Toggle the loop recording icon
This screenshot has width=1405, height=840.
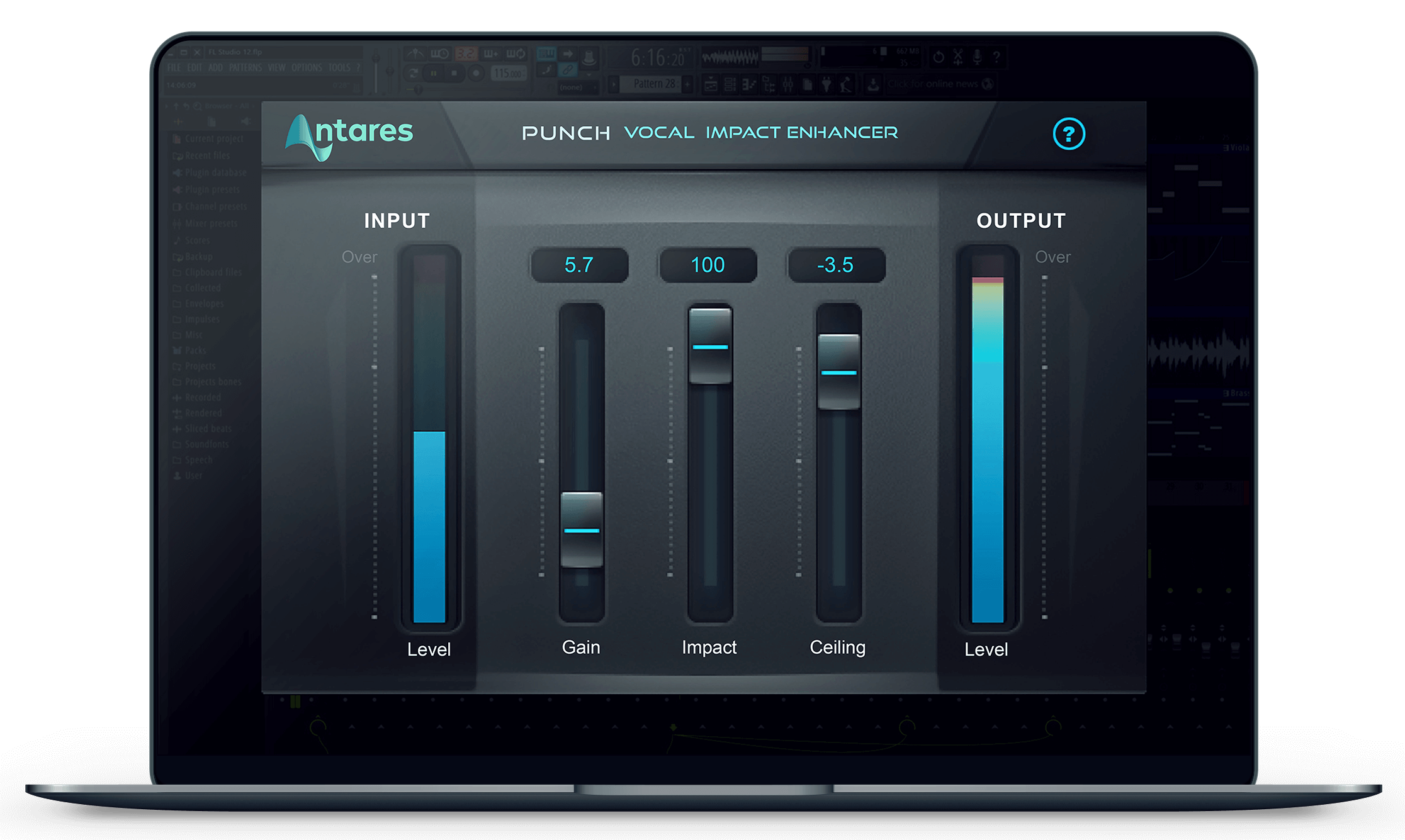516,53
